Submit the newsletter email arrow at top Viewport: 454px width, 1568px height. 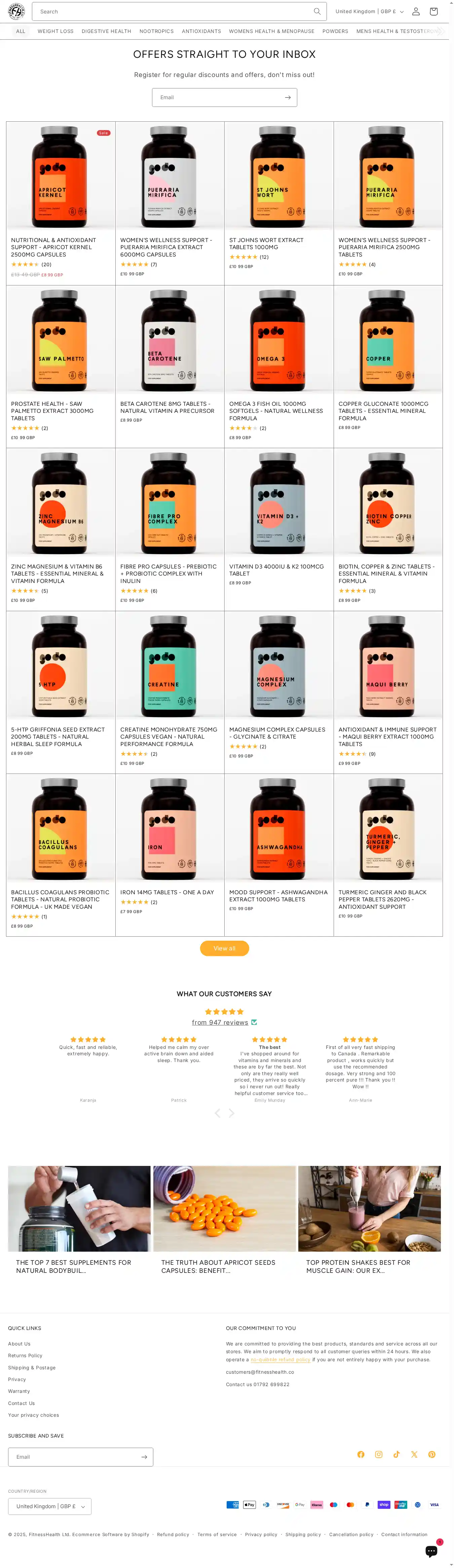(288, 97)
